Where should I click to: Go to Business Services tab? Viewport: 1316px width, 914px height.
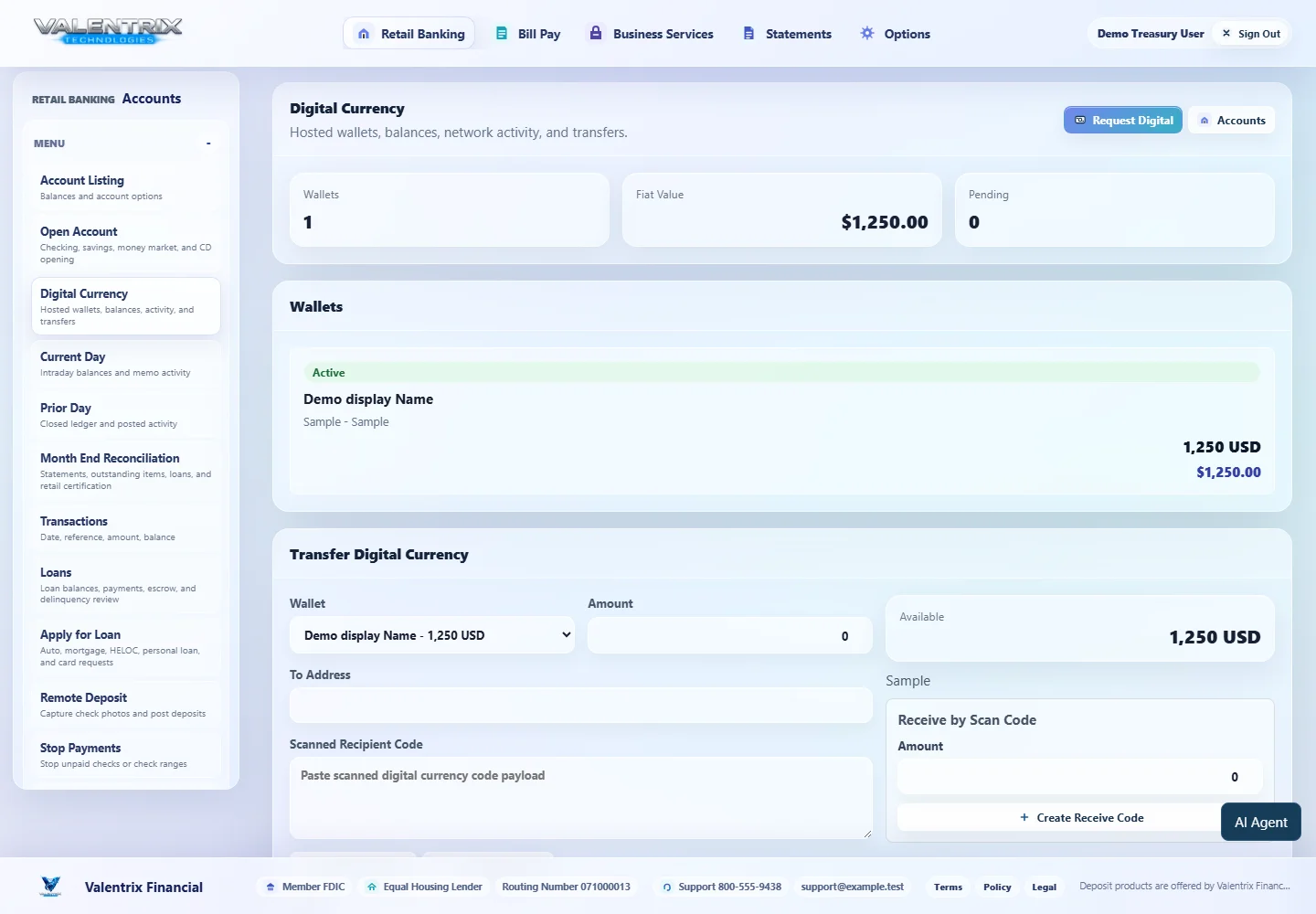click(652, 34)
